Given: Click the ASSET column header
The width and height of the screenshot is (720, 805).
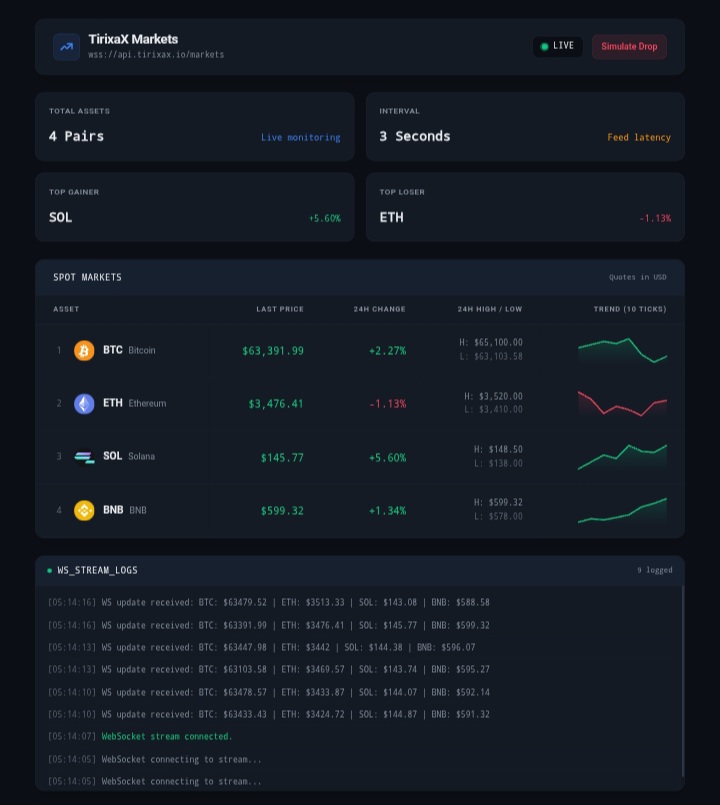Looking at the screenshot, I should (x=66, y=309).
